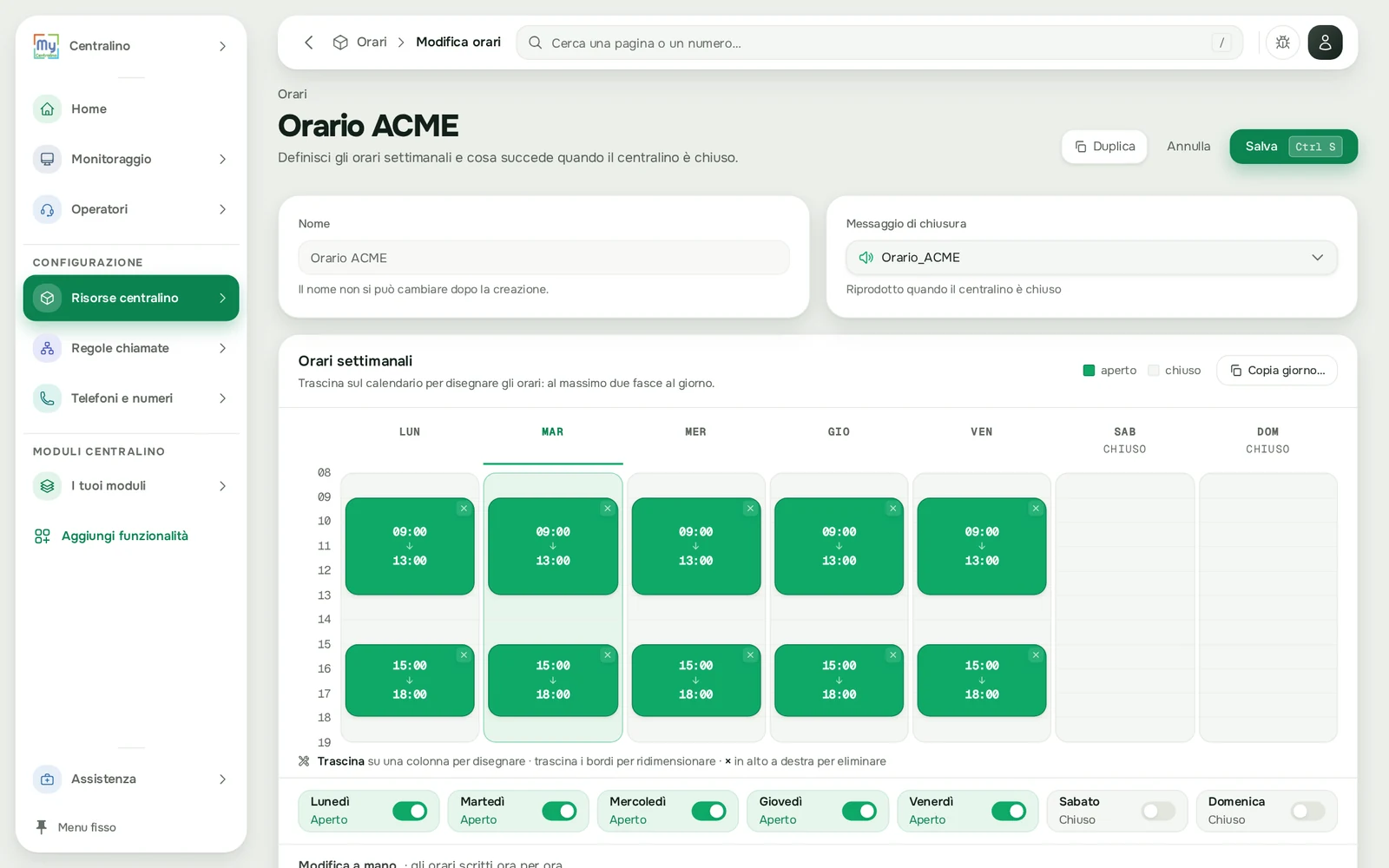1389x868 pixels.
Task: Click Annulla to discard changes
Action: click(x=1188, y=146)
